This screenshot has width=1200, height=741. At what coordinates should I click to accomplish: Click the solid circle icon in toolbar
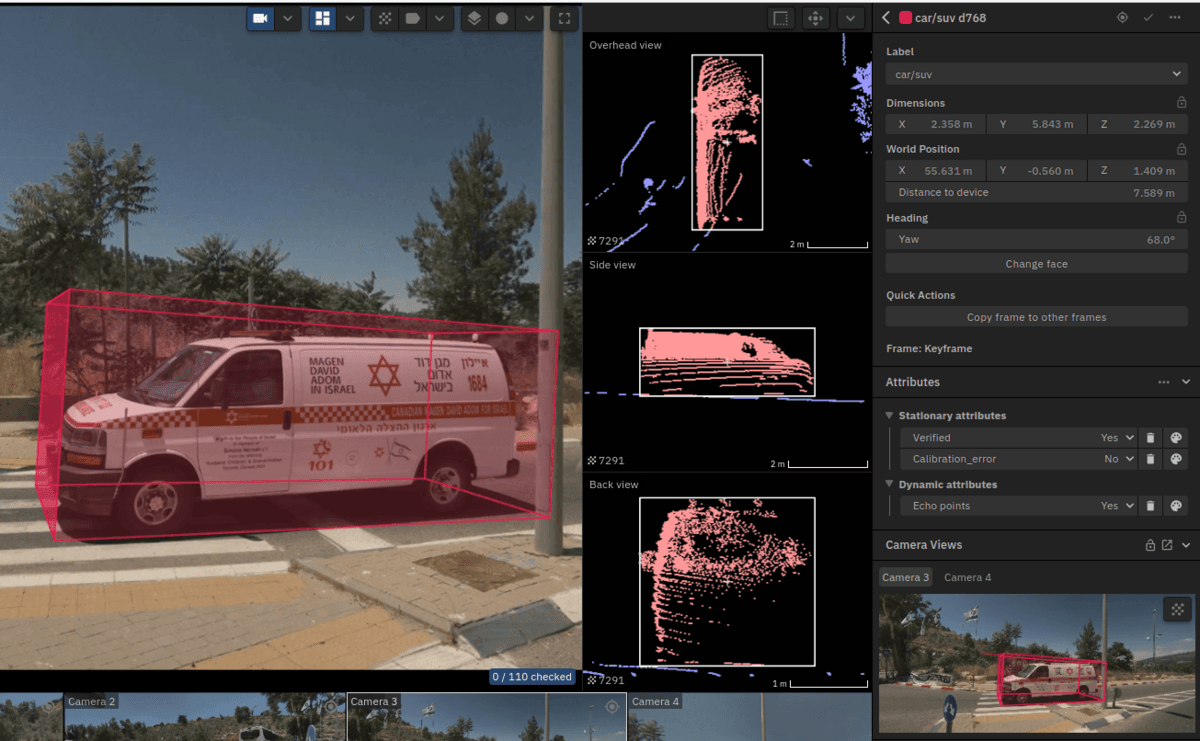click(x=502, y=18)
